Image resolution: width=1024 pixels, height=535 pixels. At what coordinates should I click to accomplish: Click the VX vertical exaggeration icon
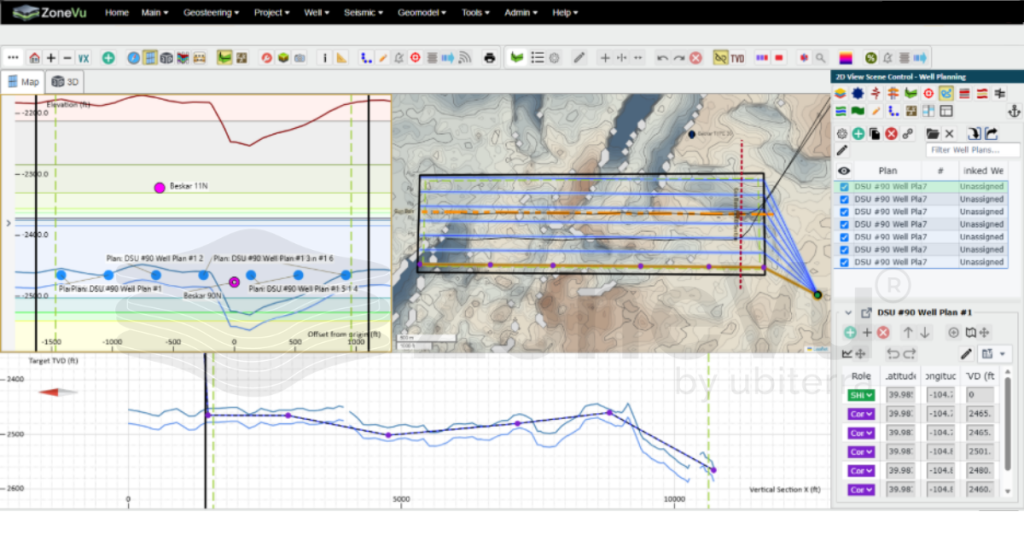point(84,58)
